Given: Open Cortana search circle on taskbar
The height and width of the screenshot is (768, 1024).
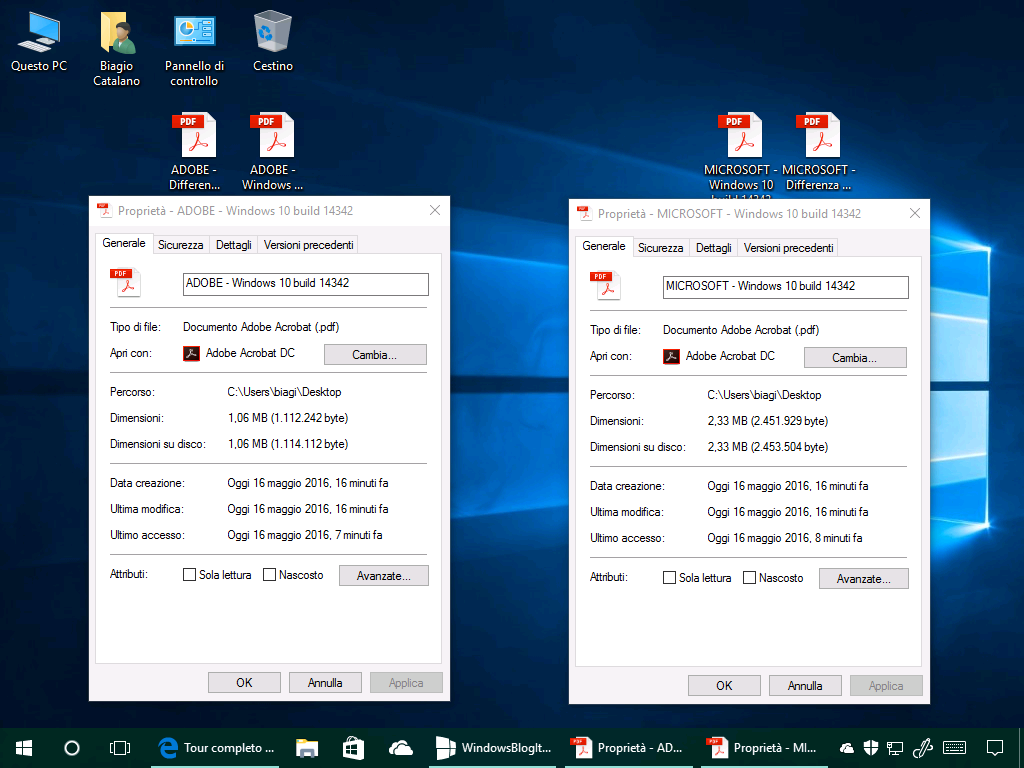Looking at the screenshot, I should point(72,748).
